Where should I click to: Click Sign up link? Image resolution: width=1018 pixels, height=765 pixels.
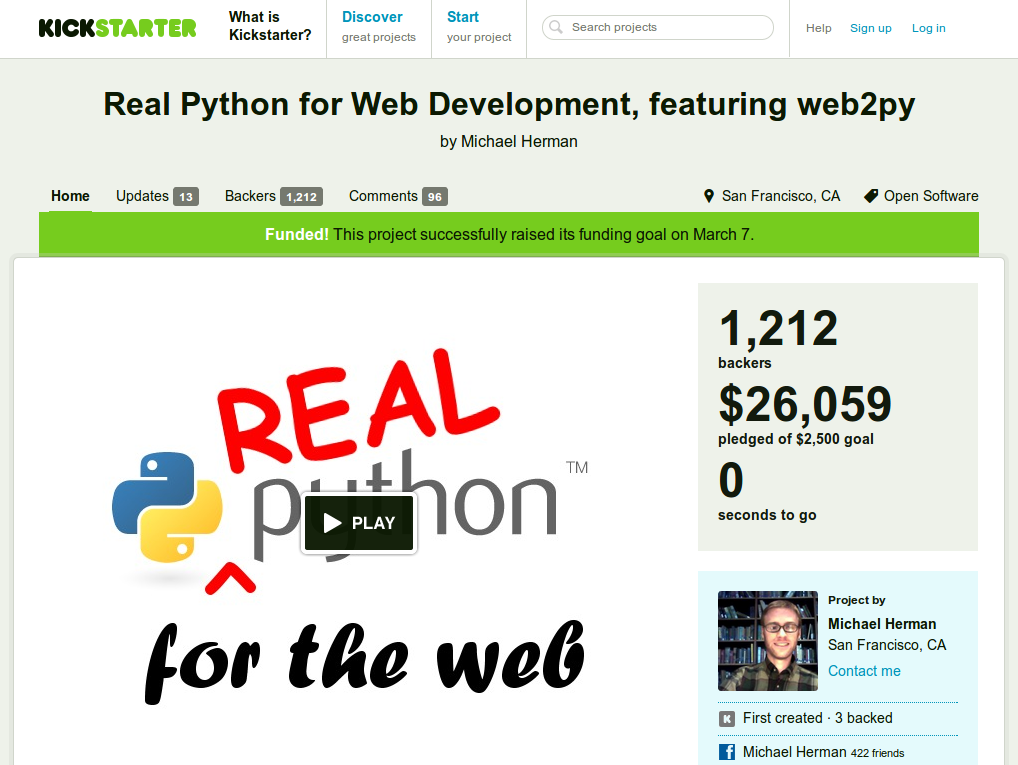[871, 28]
